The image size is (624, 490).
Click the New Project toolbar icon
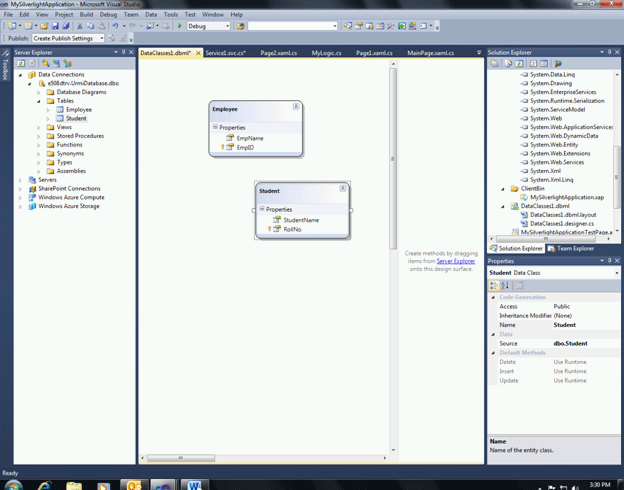click(x=12, y=26)
